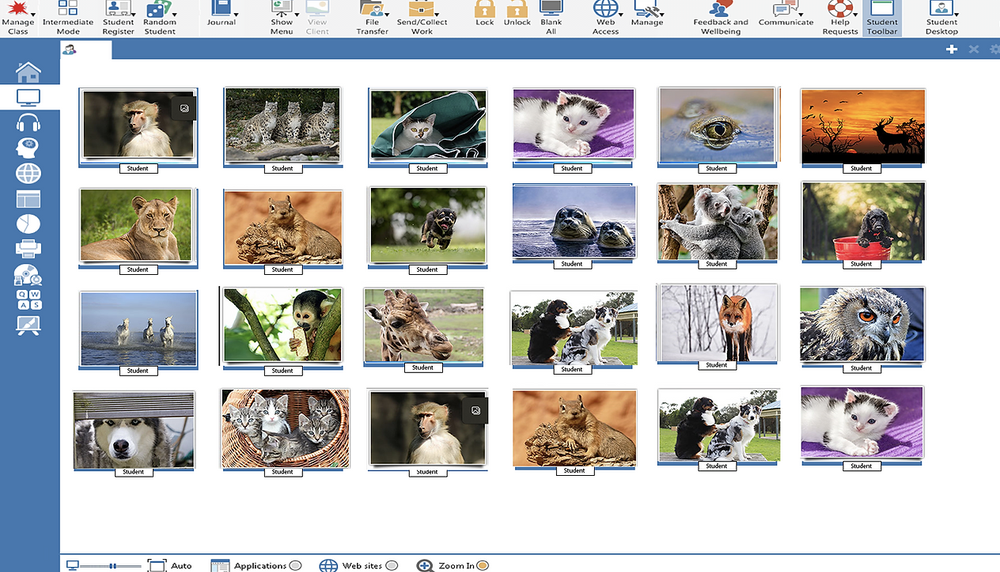Click the Web sites globe icon in bottom bar
This screenshot has width=1000, height=572.
pyautogui.click(x=328, y=565)
